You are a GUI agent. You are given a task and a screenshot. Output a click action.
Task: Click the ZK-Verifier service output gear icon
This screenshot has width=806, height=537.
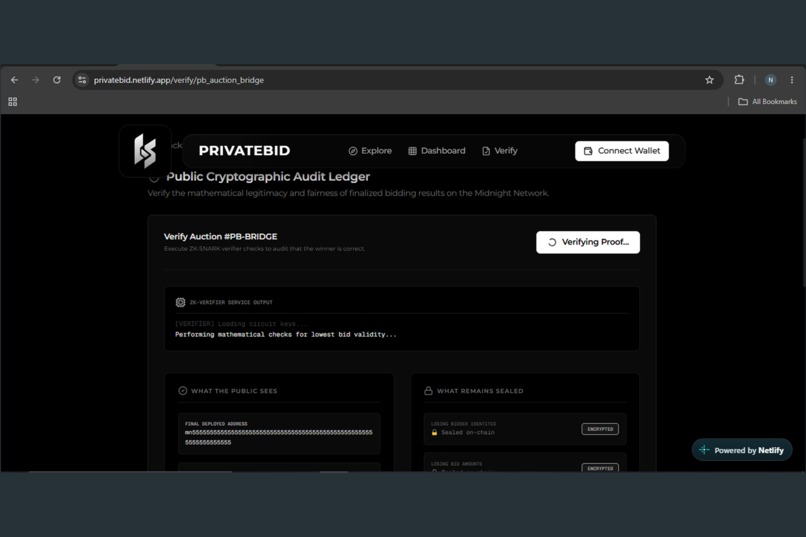[180, 302]
